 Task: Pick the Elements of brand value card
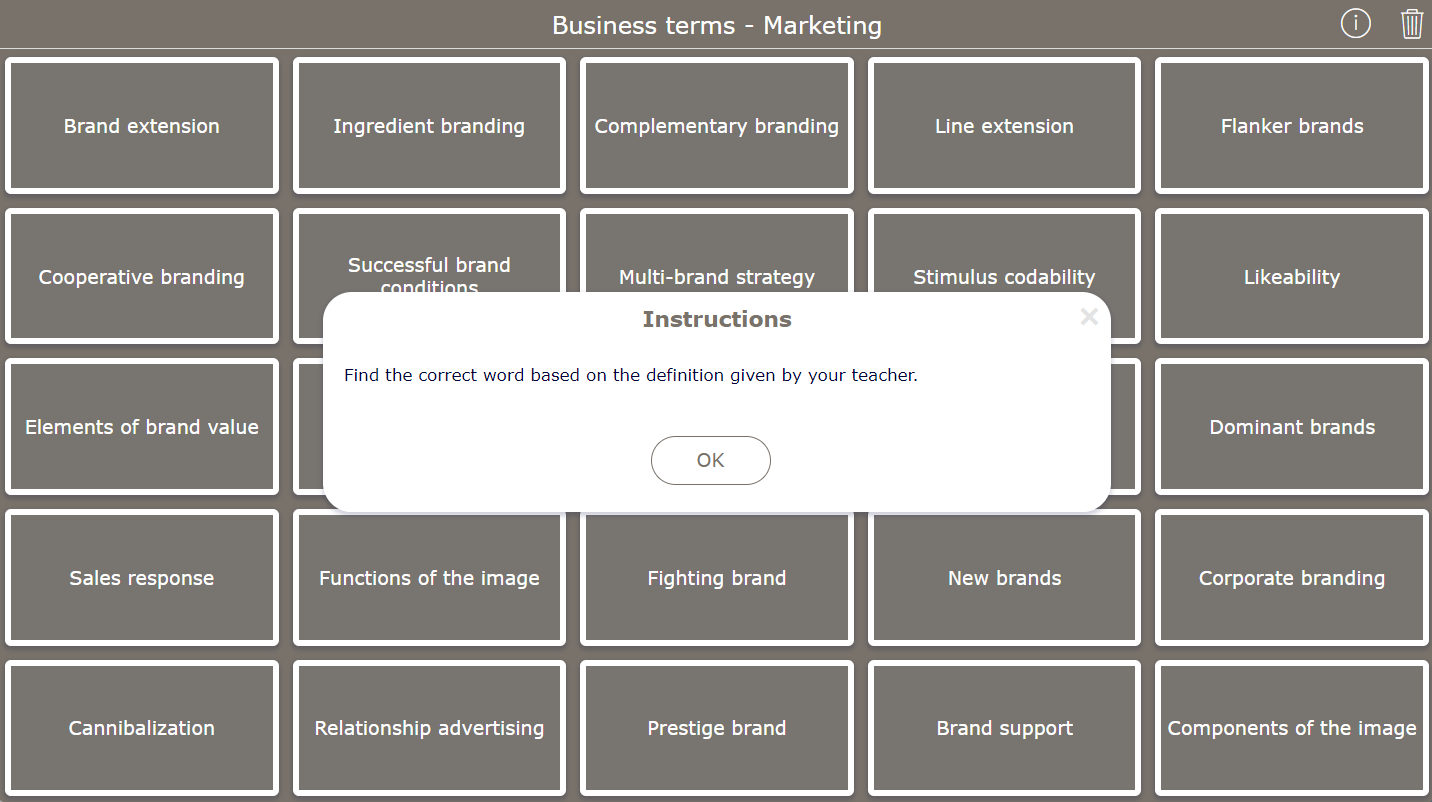pos(142,427)
